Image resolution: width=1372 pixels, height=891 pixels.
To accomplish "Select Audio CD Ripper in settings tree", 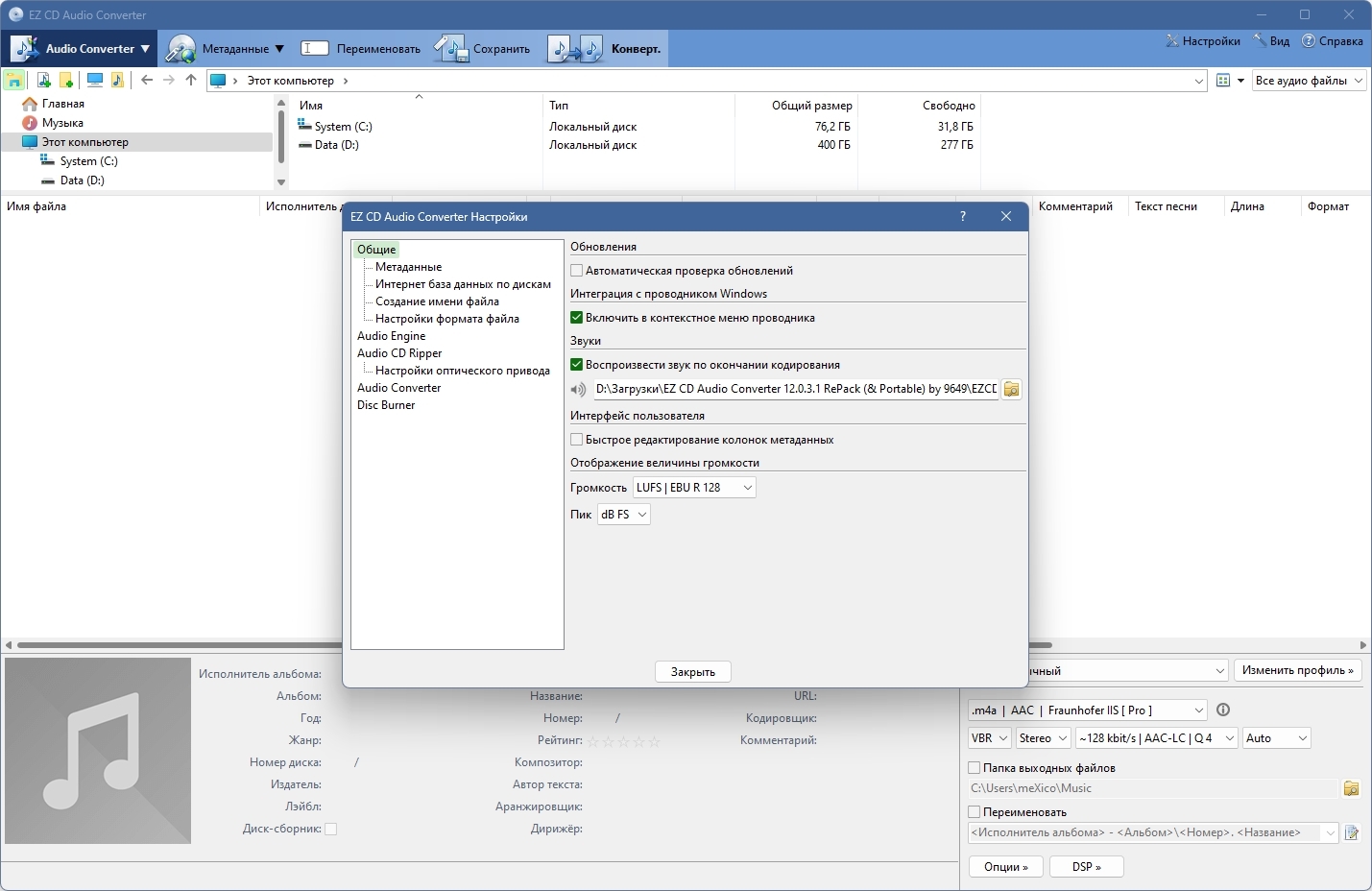I will coord(399,353).
